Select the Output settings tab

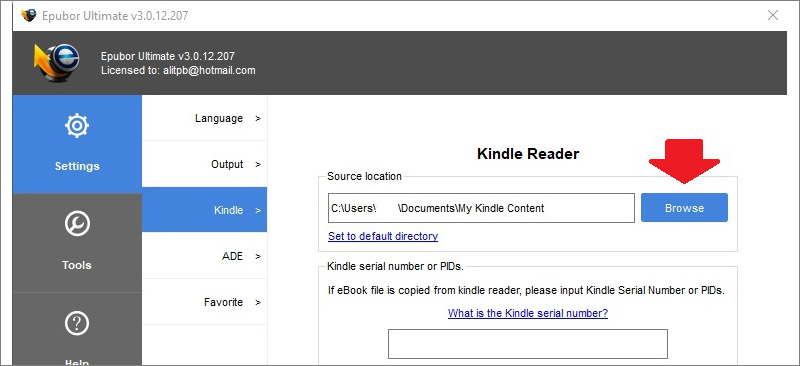pyautogui.click(x=205, y=164)
